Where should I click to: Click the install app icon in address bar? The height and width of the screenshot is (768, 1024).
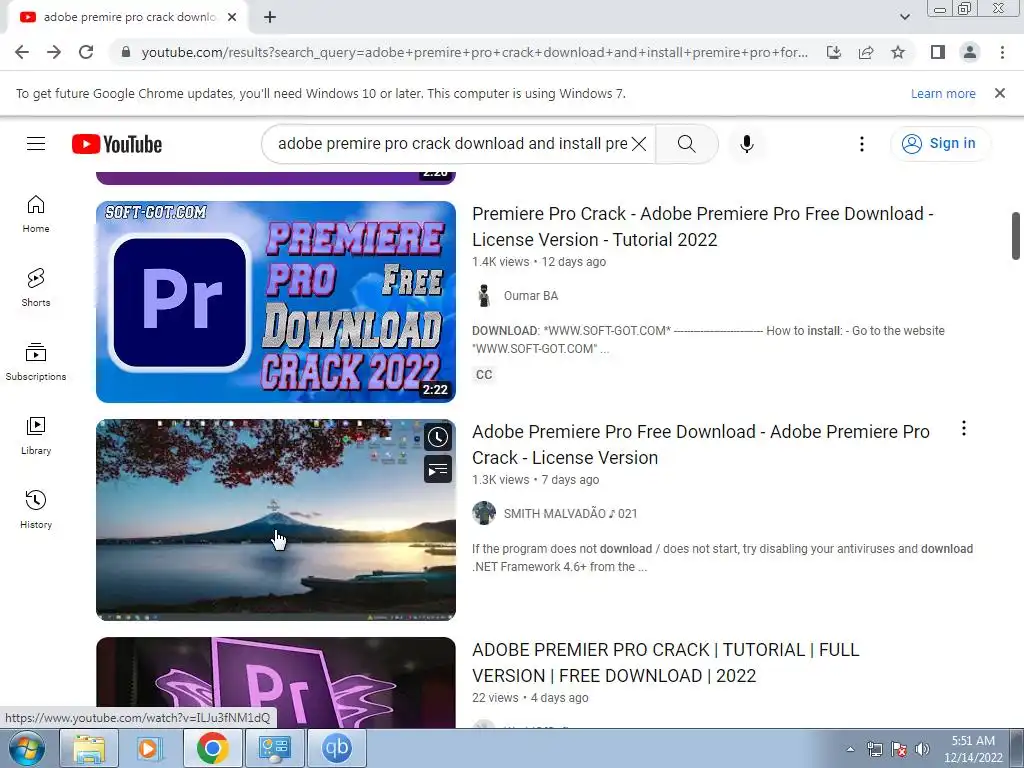[834, 52]
